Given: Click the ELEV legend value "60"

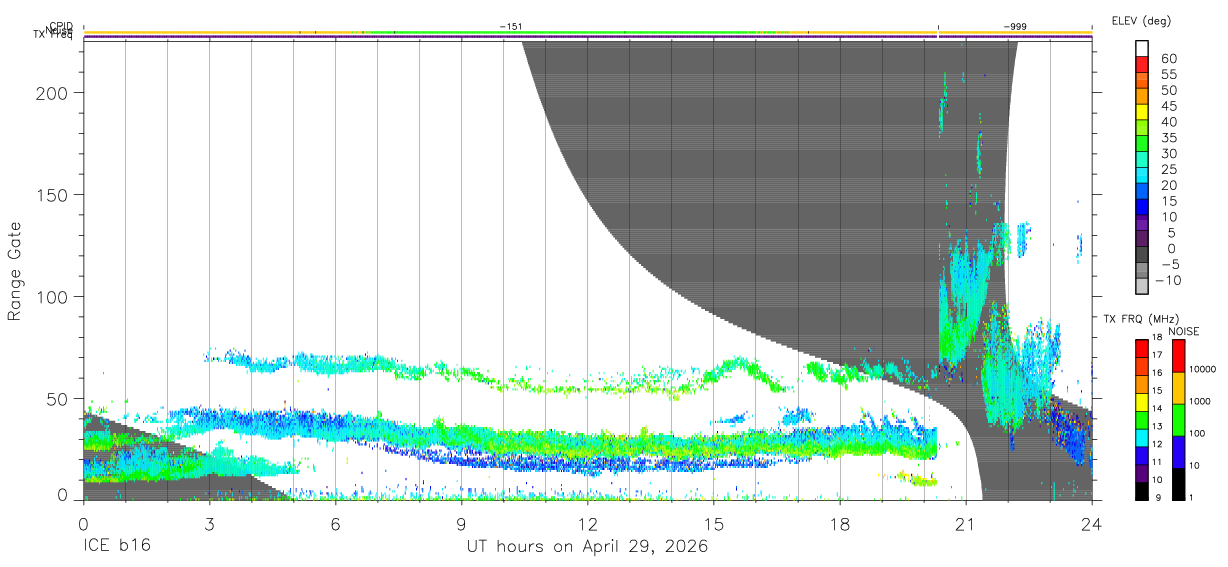Looking at the screenshot, I should (1171, 59).
